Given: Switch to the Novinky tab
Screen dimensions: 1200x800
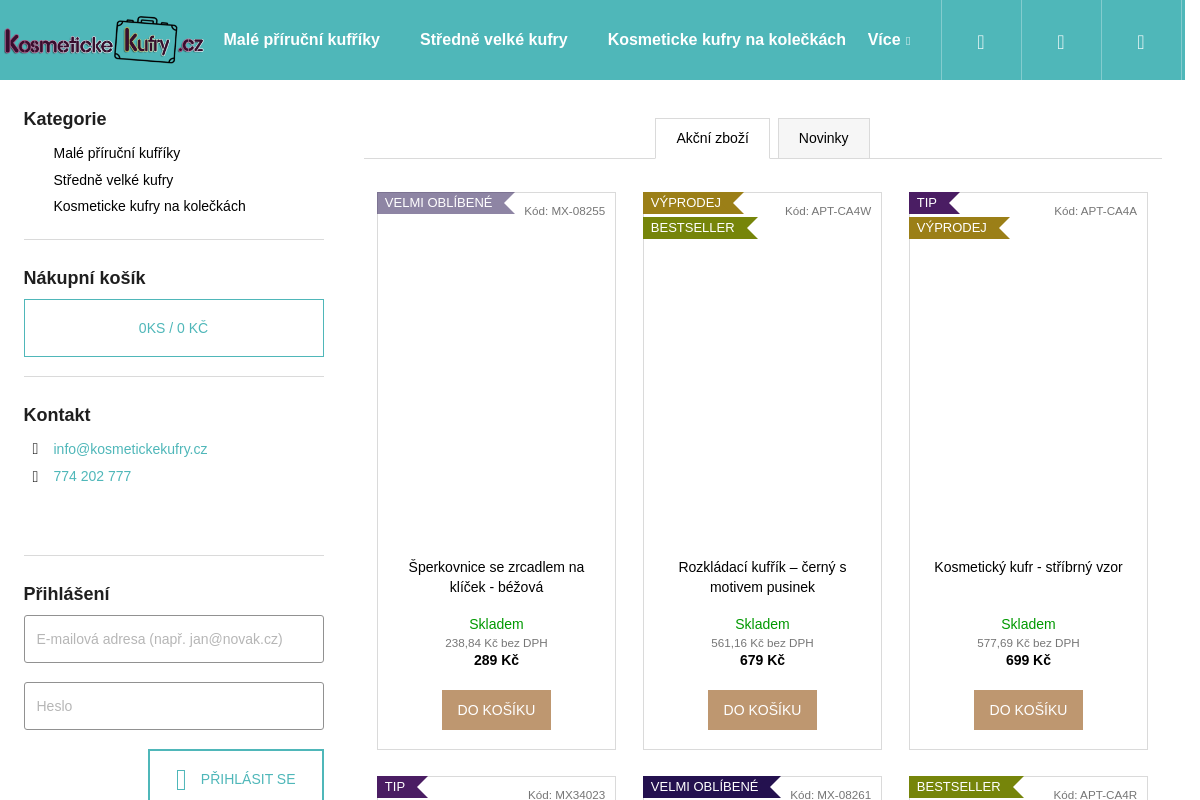Looking at the screenshot, I should pyautogui.click(x=823, y=138).
